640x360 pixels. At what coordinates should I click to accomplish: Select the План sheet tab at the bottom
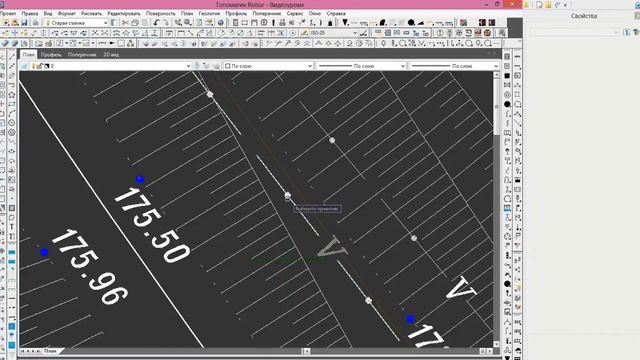tap(50, 351)
